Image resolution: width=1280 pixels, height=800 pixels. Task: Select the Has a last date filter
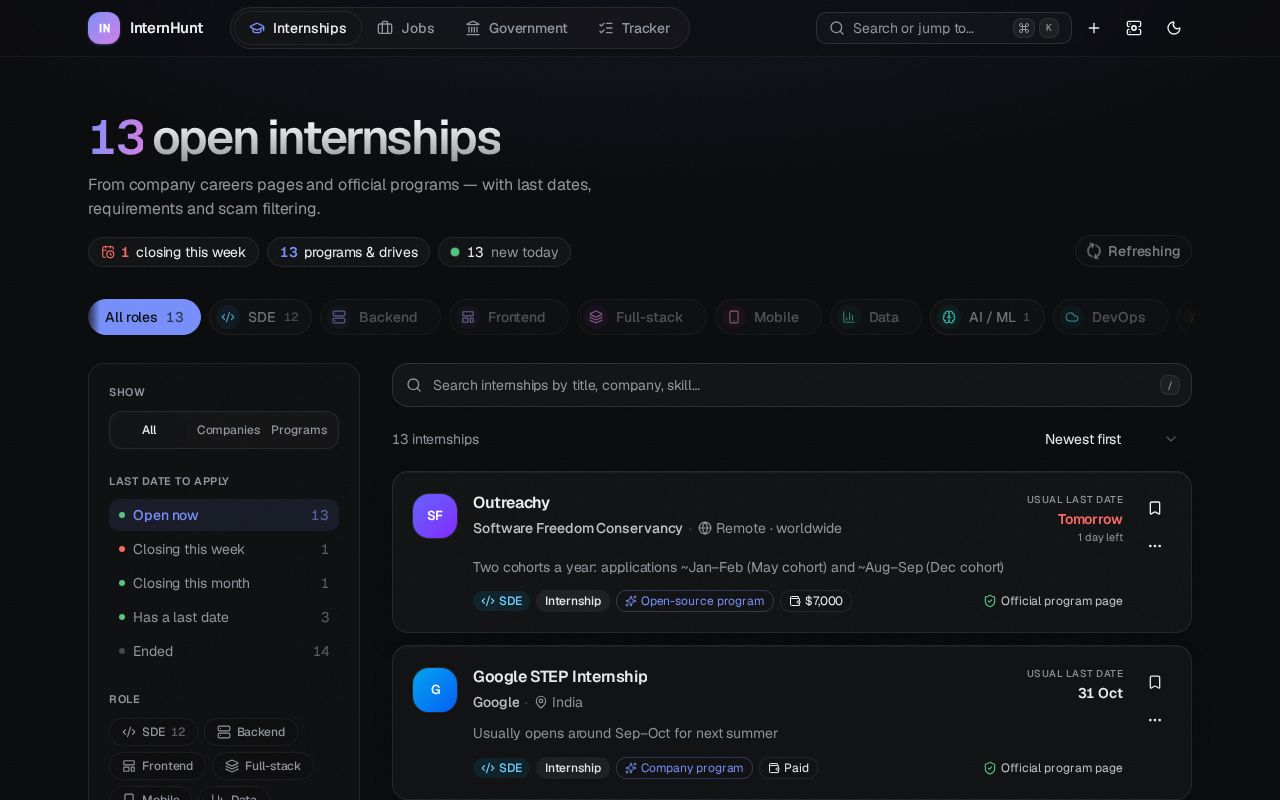click(224, 617)
